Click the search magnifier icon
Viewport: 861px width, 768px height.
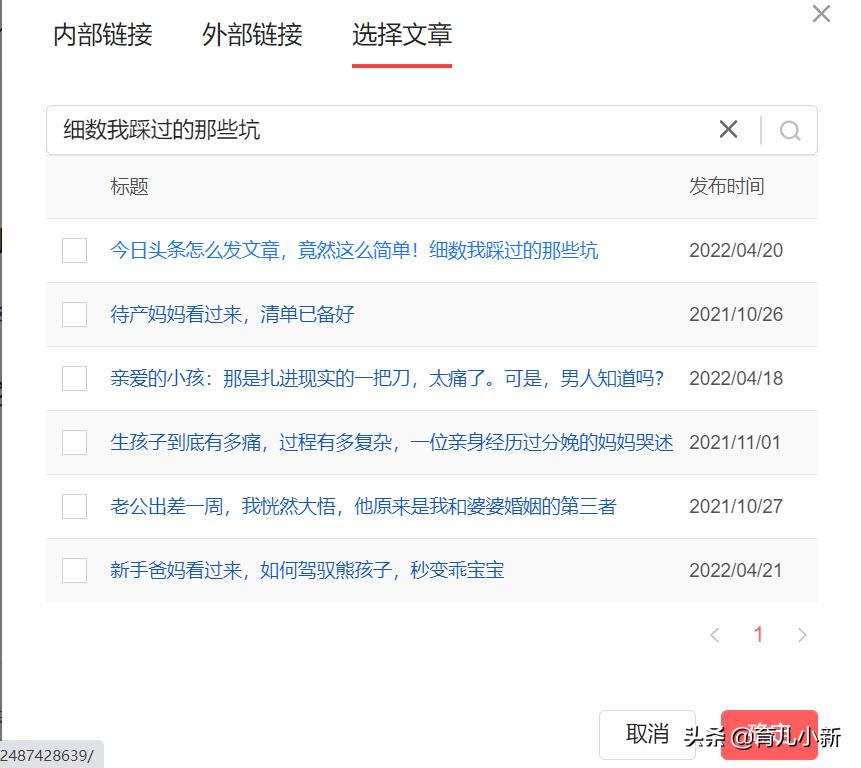point(790,129)
